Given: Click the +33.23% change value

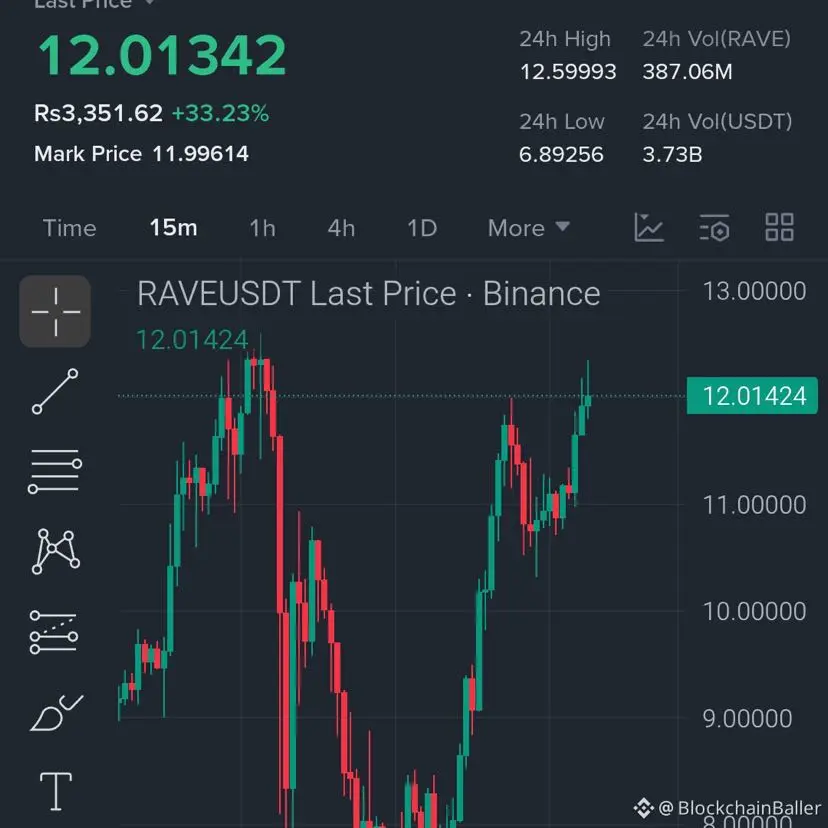Looking at the screenshot, I should [220, 113].
